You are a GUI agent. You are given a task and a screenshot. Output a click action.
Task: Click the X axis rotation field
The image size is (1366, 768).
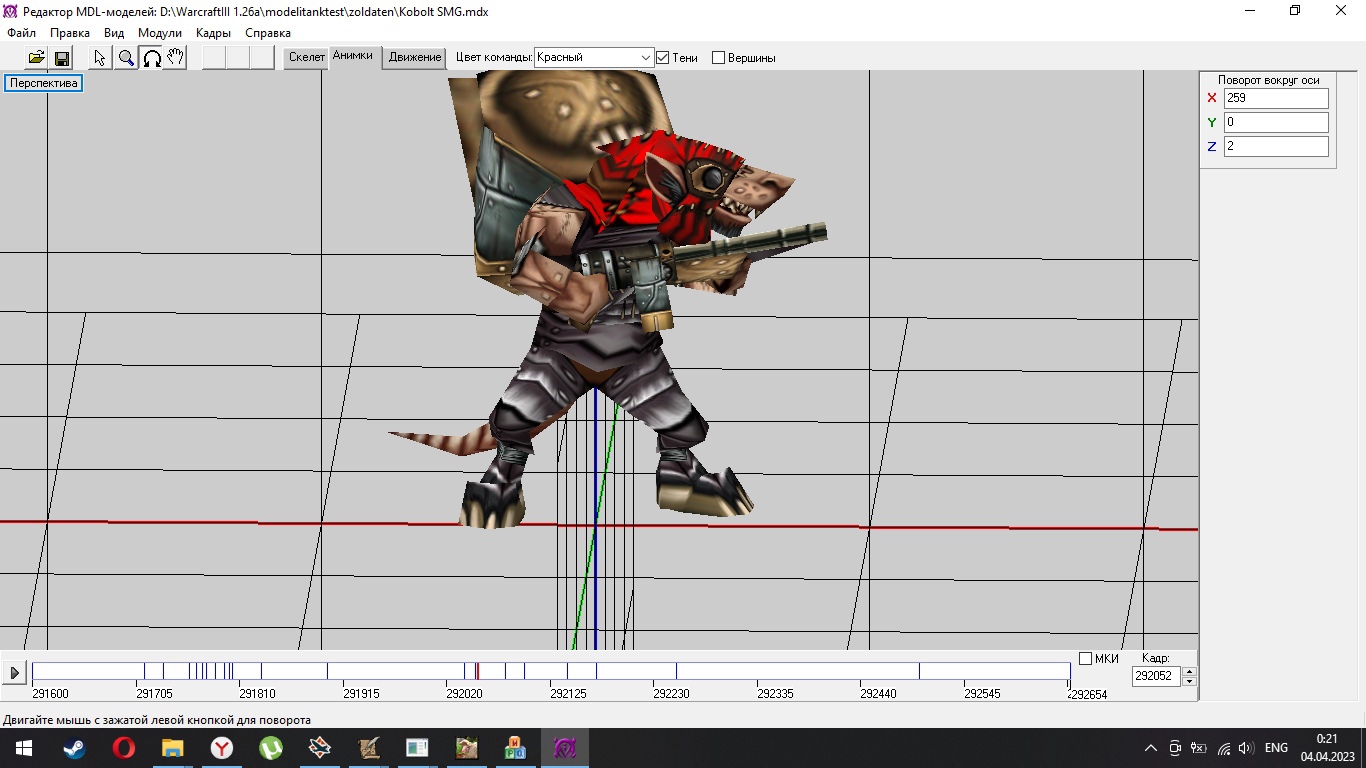coord(1276,98)
